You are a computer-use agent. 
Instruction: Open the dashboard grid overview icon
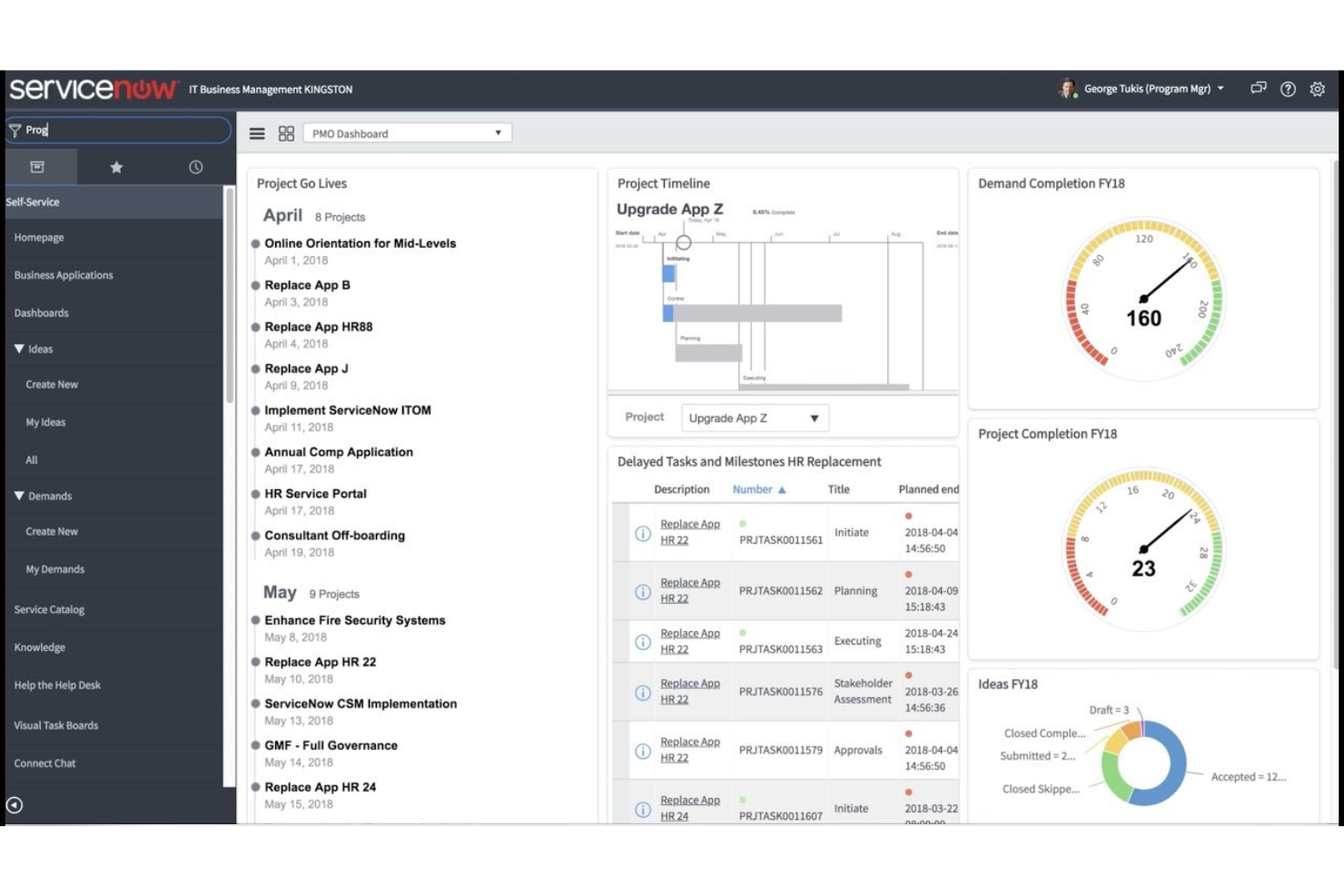[286, 133]
